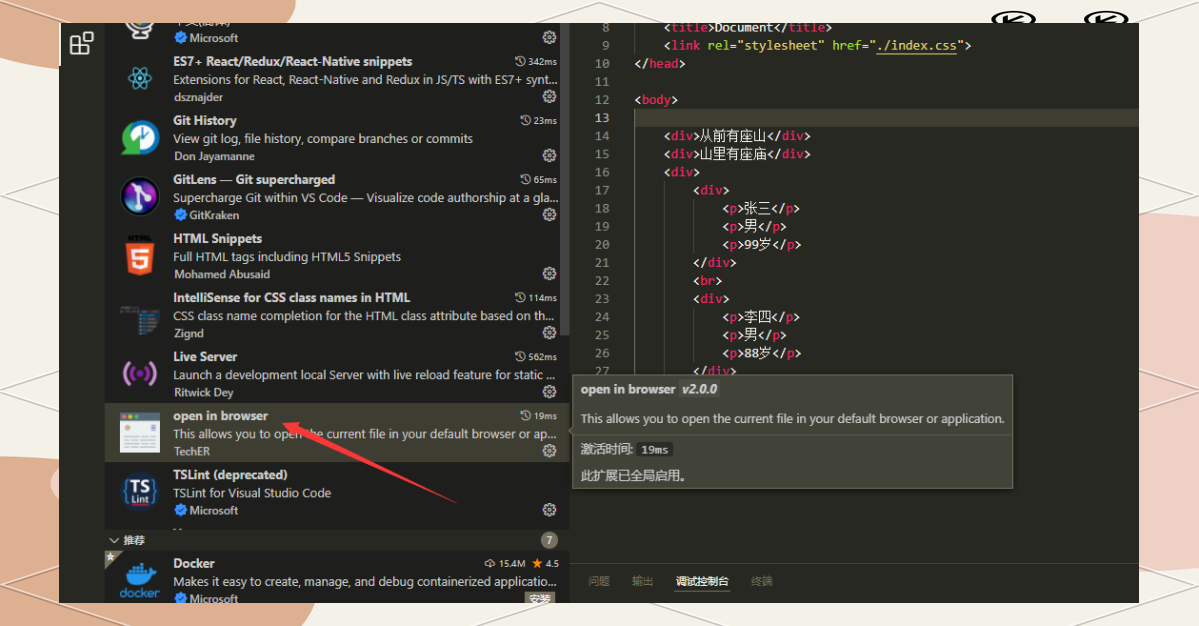Select GitLens — Git supercharged title

(254, 180)
